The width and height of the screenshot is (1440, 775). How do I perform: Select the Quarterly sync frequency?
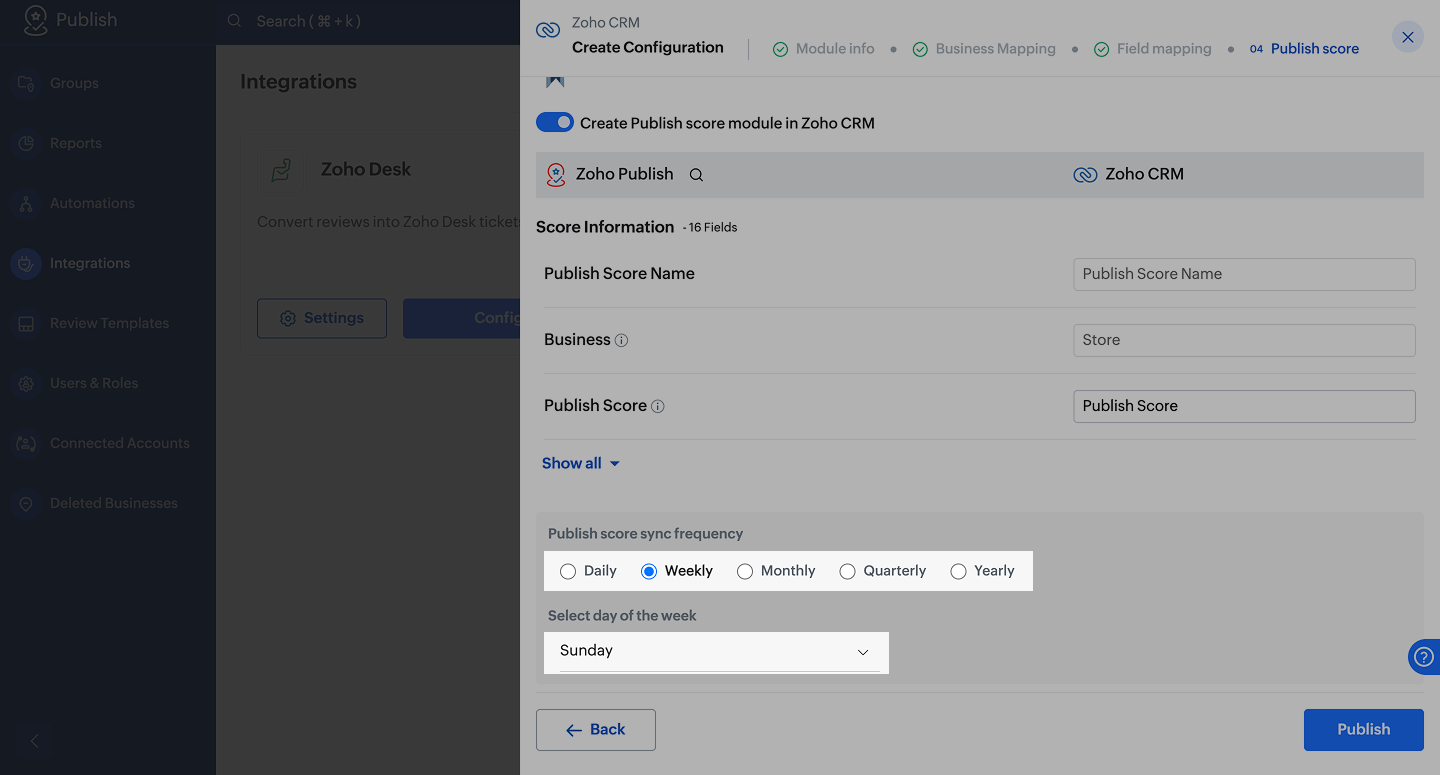pos(848,571)
